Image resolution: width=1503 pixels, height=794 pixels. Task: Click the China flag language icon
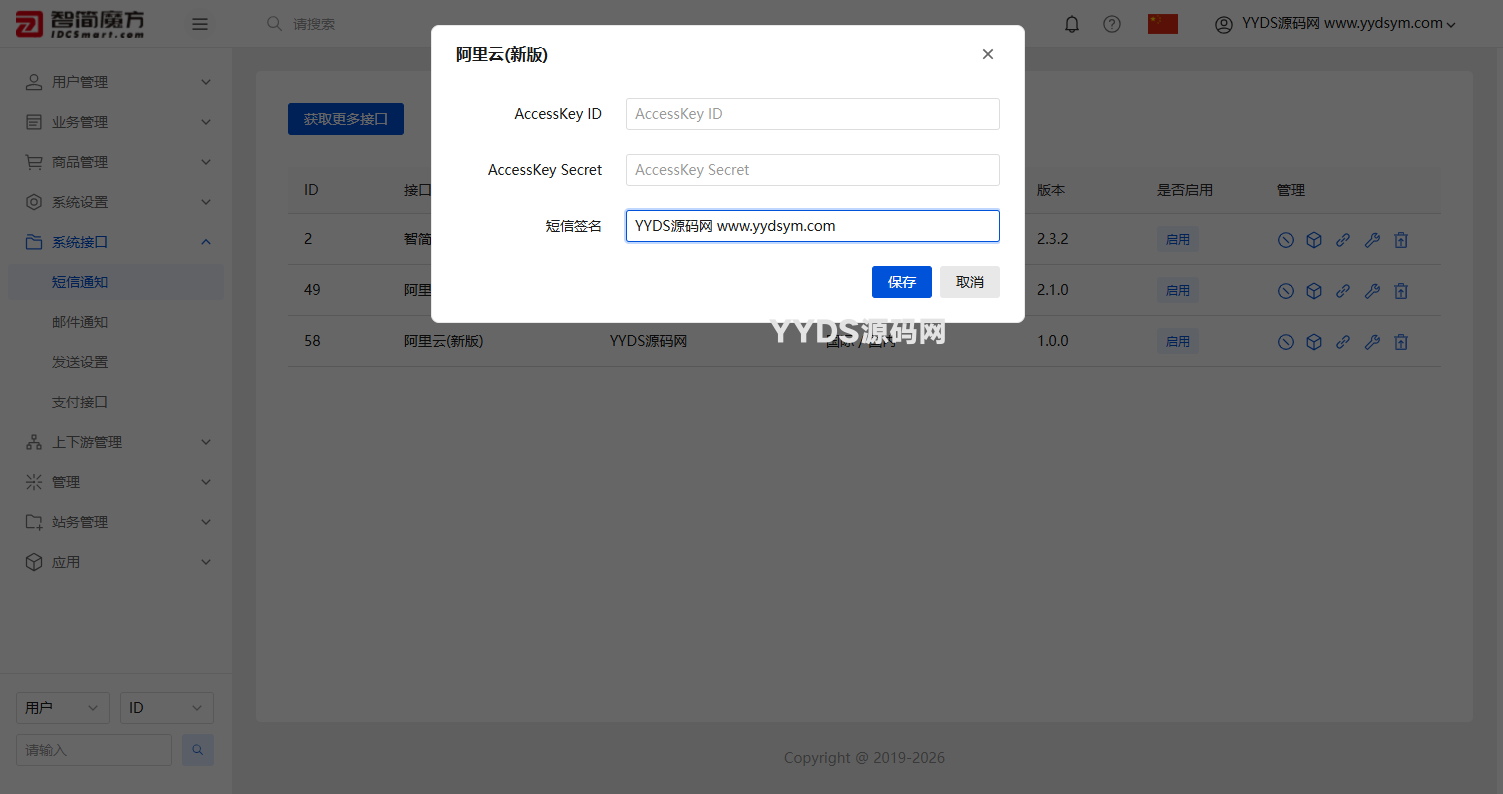pyautogui.click(x=1162, y=22)
